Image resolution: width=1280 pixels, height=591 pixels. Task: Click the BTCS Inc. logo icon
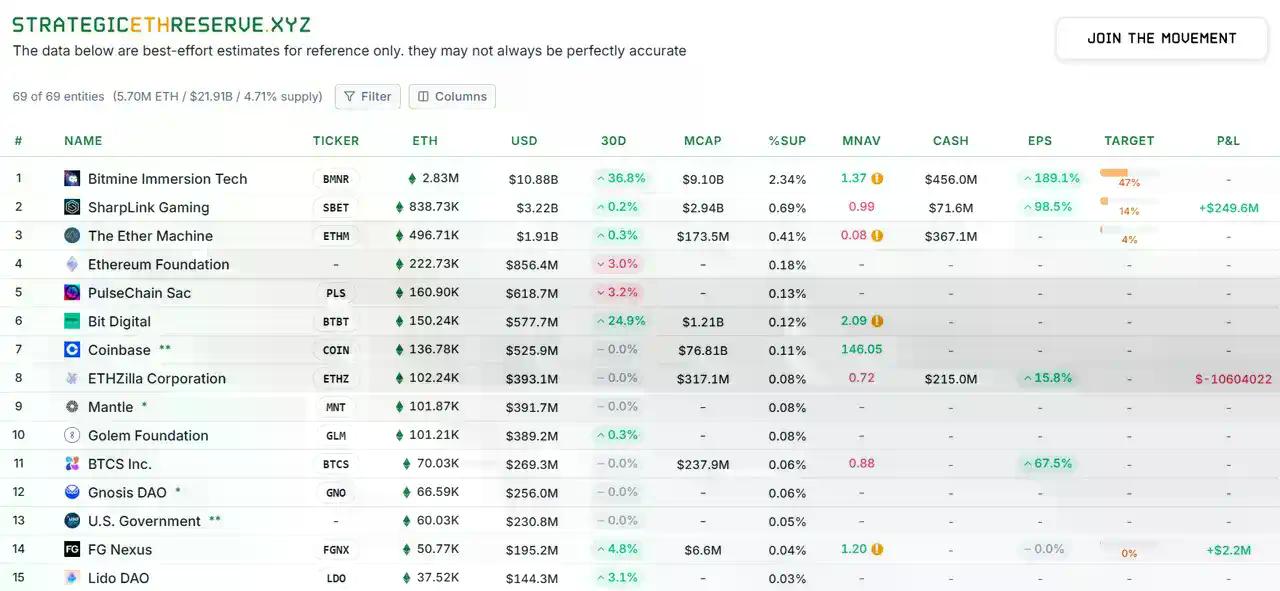72,464
